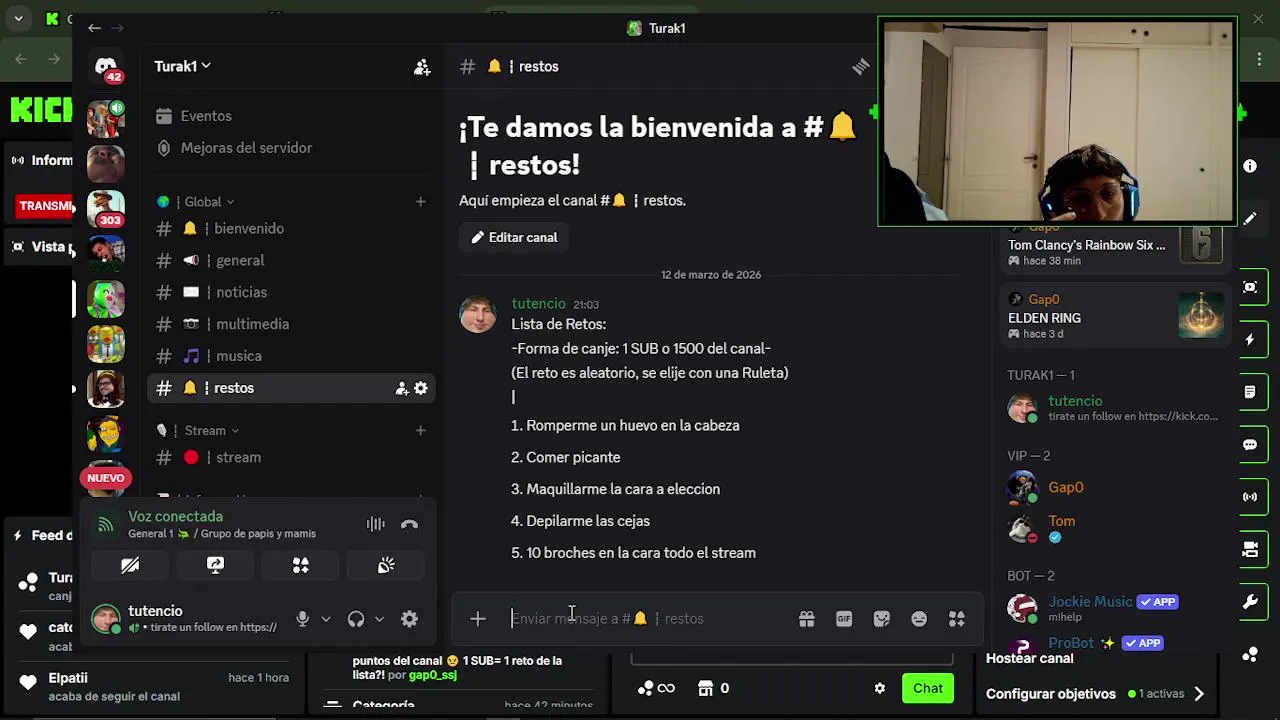1280x720 pixels.
Task: Click green Chat button in Kick window
Action: (x=927, y=688)
